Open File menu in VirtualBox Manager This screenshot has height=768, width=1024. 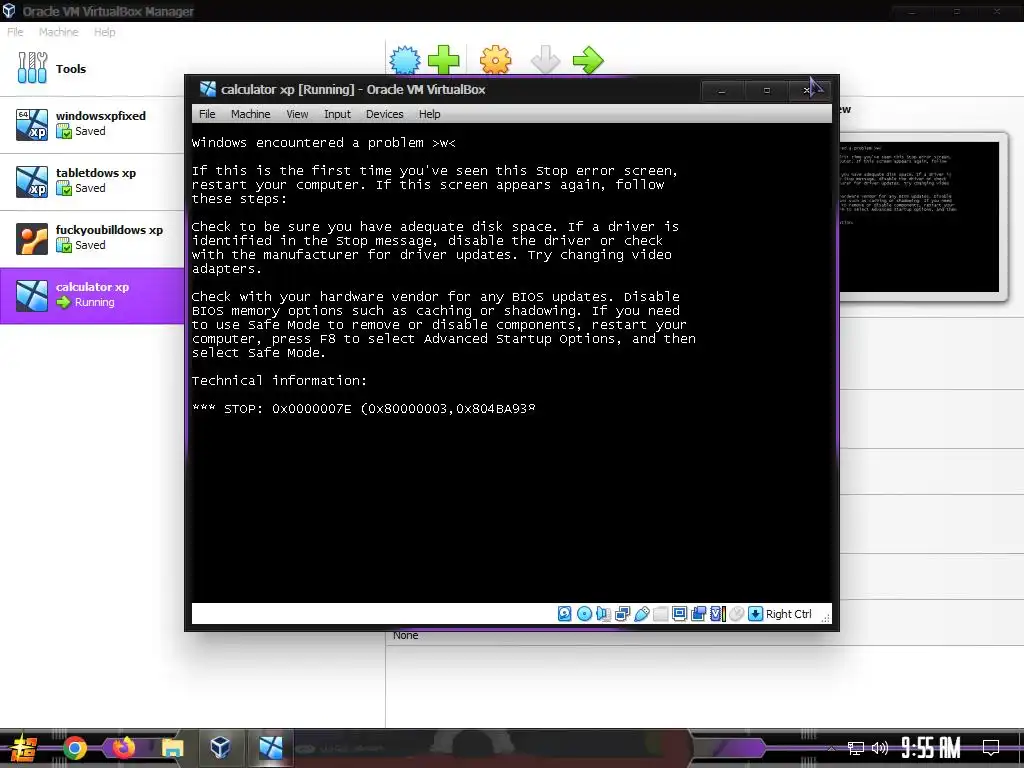(15, 32)
